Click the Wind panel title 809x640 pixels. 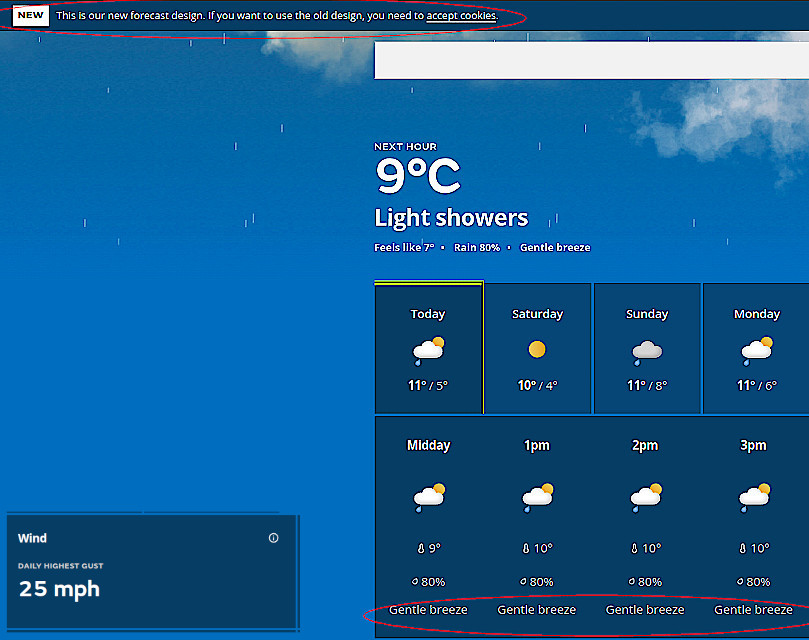tap(33, 538)
